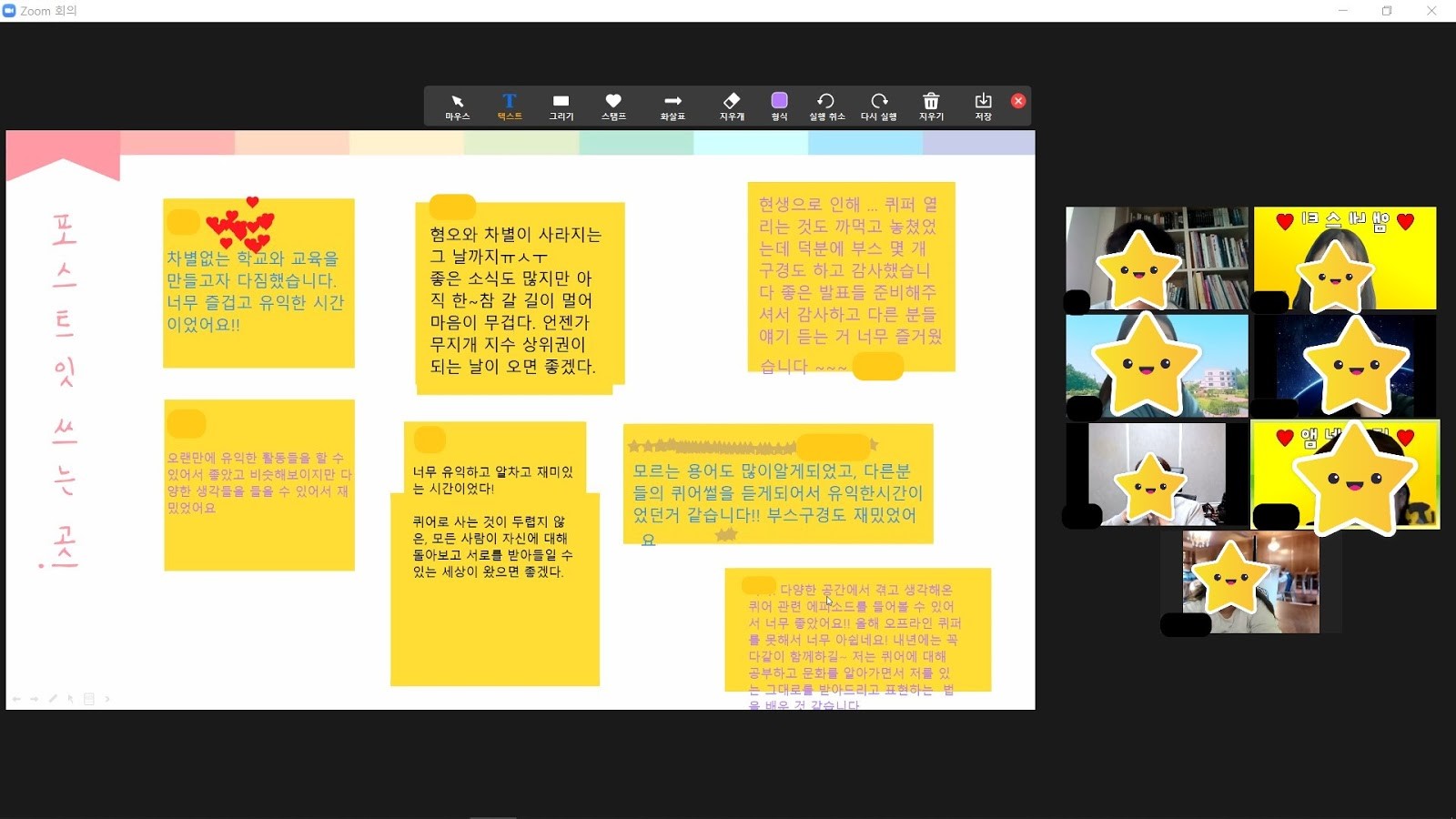Click 실행 취소 (undo) in annotation toolbar
The width and height of the screenshot is (1456, 819).
[x=826, y=106]
